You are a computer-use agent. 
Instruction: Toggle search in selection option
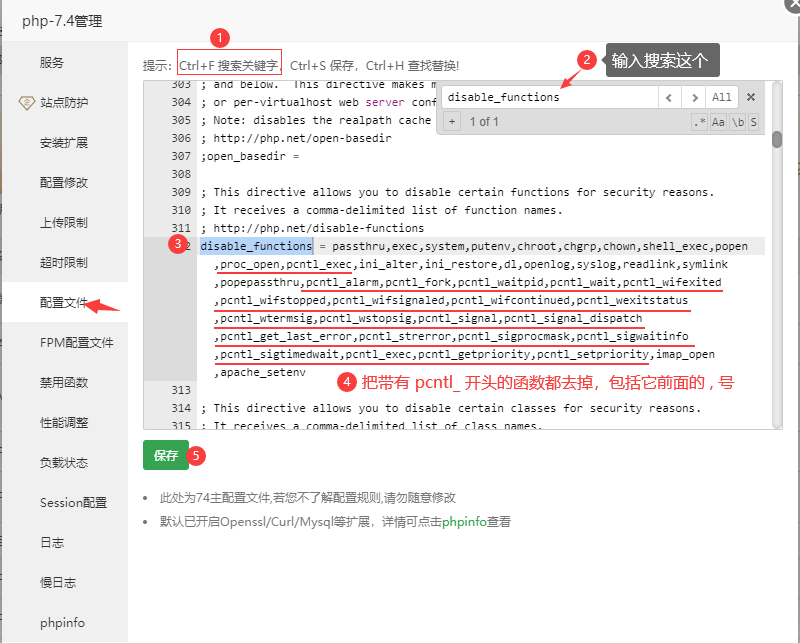[x=753, y=121]
